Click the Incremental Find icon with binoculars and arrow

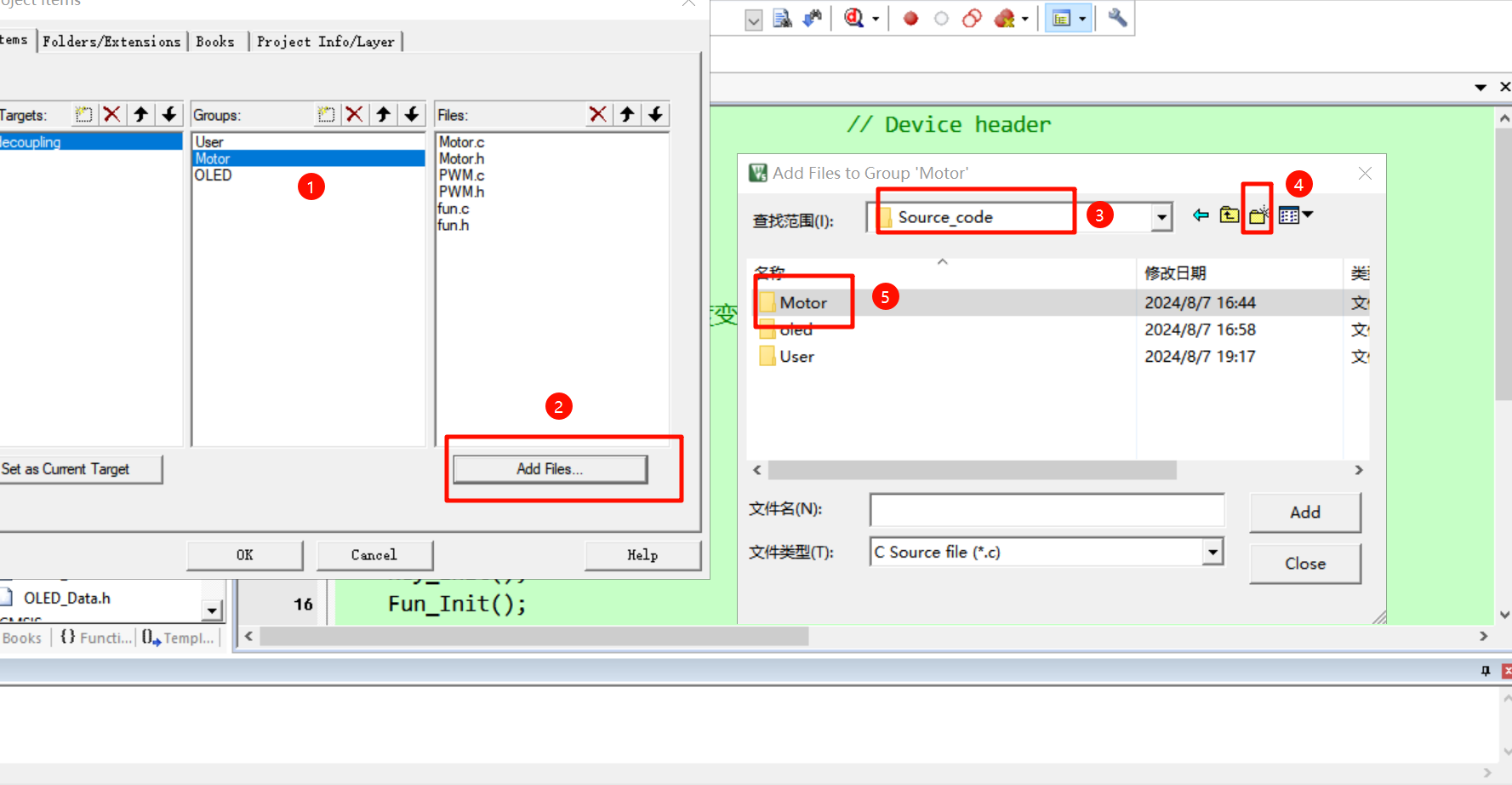(813, 18)
